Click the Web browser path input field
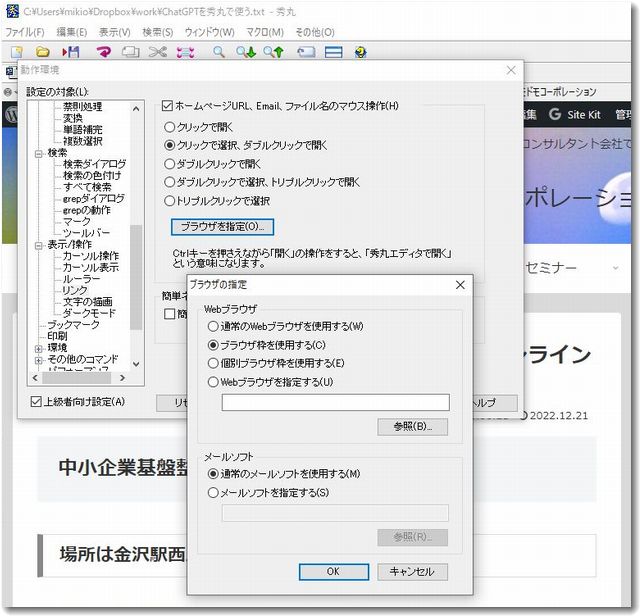This screenshot has width=640, height=616. tap(335, 402)
